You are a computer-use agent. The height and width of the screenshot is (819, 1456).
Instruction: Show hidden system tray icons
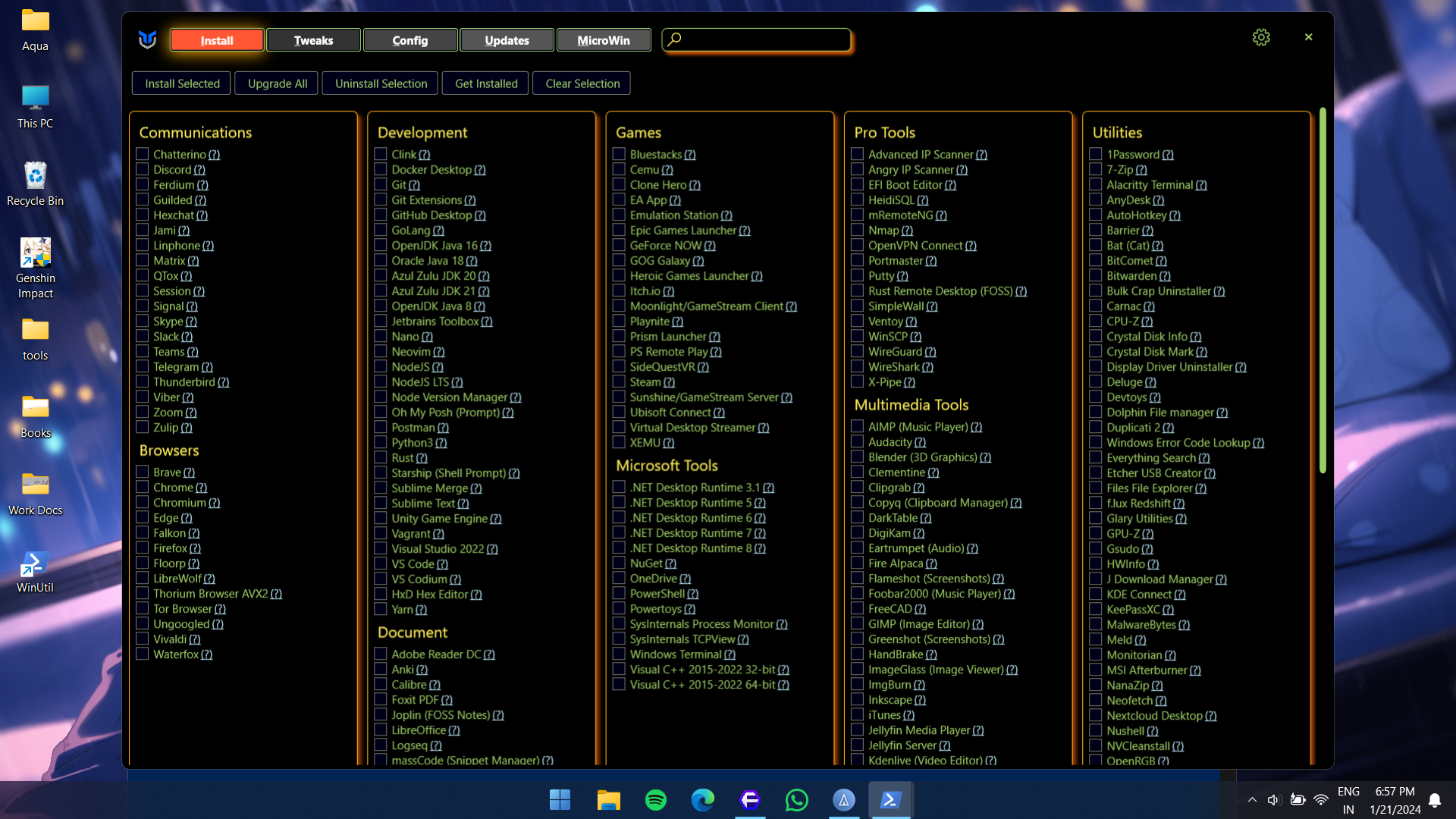click(x=1252, y=800)
